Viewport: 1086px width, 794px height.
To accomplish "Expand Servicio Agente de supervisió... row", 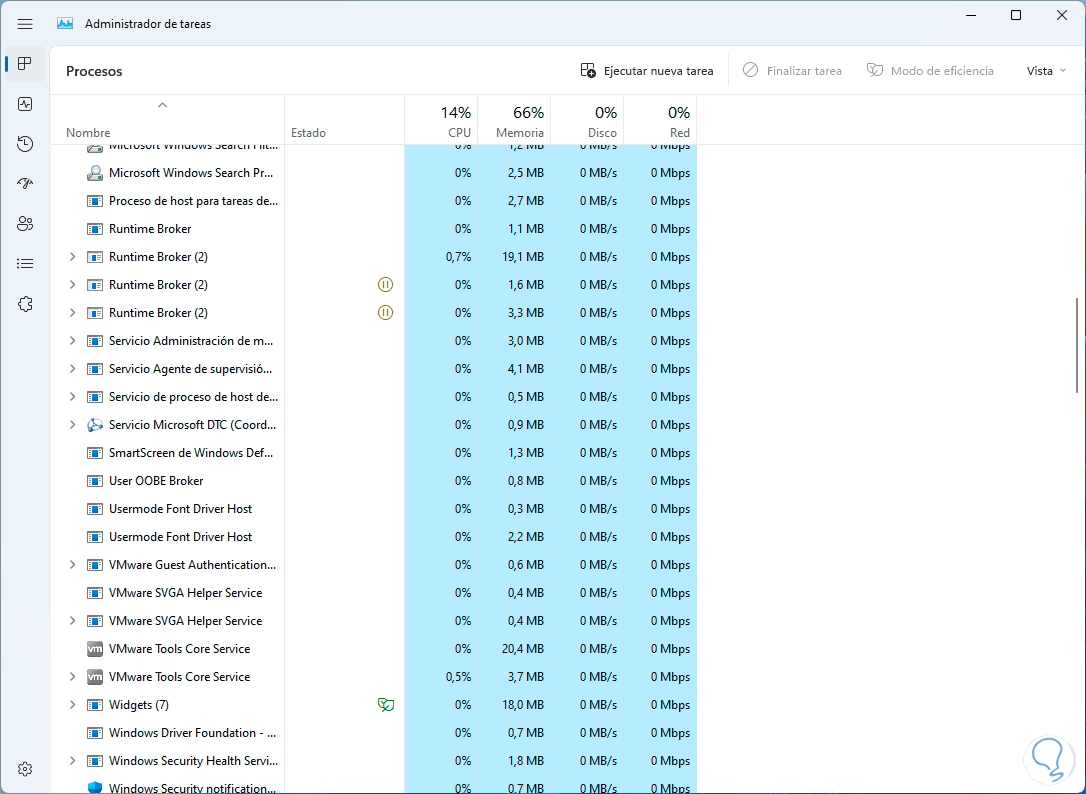I will click(x=72, y=369).
